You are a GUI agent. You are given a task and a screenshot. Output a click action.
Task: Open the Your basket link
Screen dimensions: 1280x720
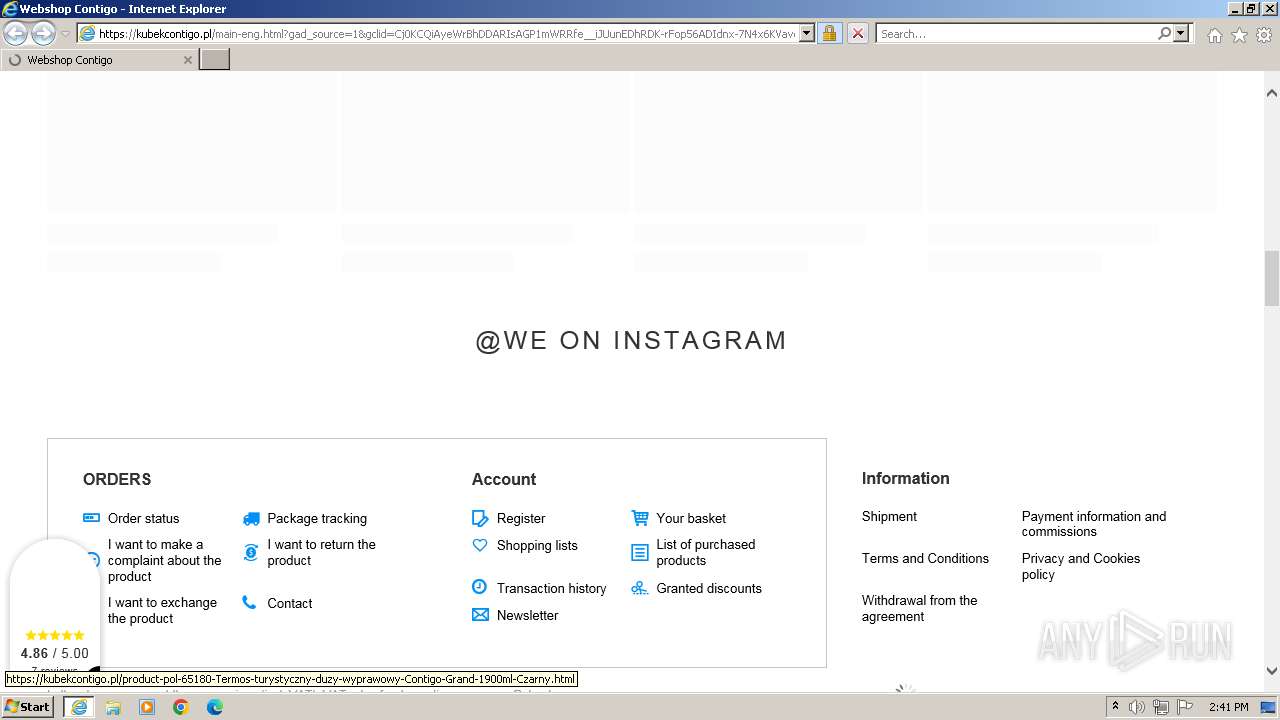691,518
